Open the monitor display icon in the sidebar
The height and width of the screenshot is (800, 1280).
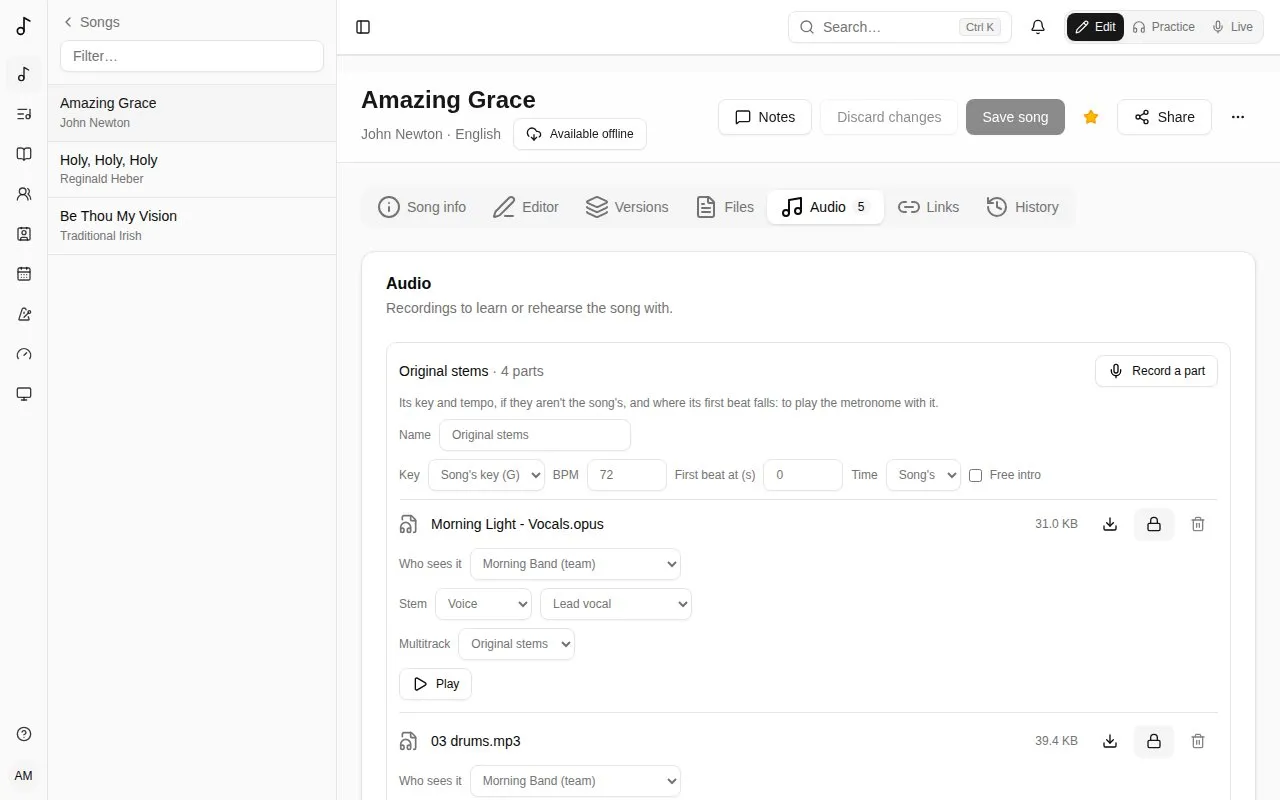[x=24, y=394]
